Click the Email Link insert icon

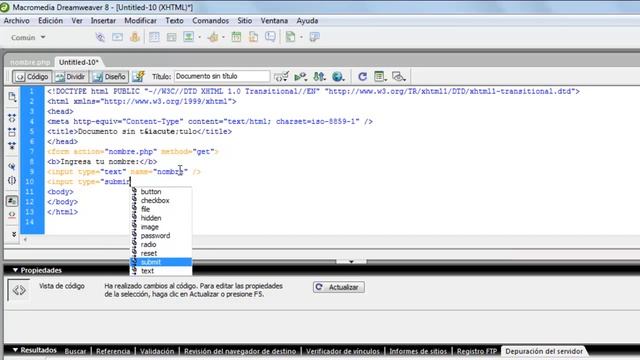118,37
